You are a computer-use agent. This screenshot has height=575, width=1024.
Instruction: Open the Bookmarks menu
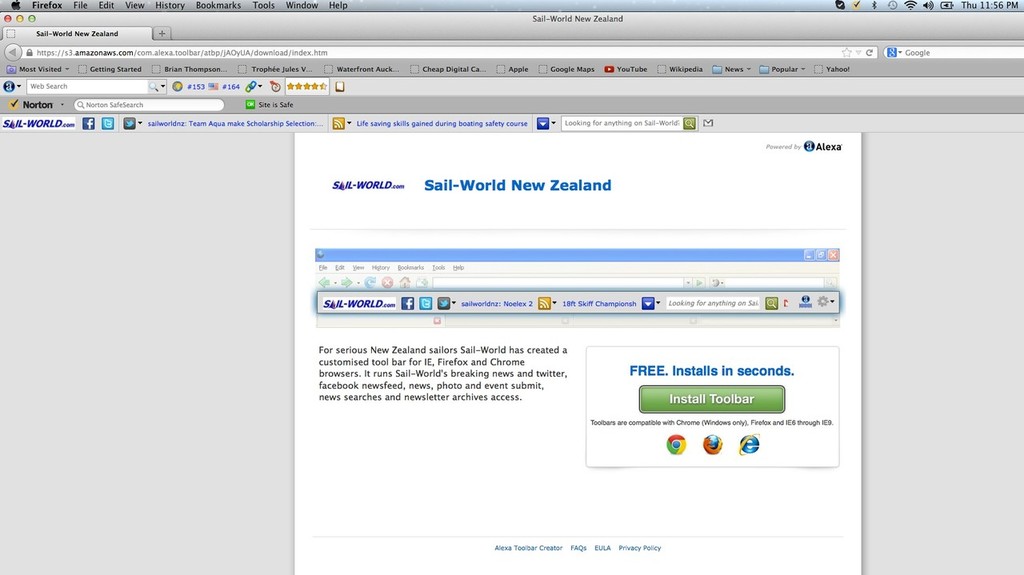tap(218, 5)
